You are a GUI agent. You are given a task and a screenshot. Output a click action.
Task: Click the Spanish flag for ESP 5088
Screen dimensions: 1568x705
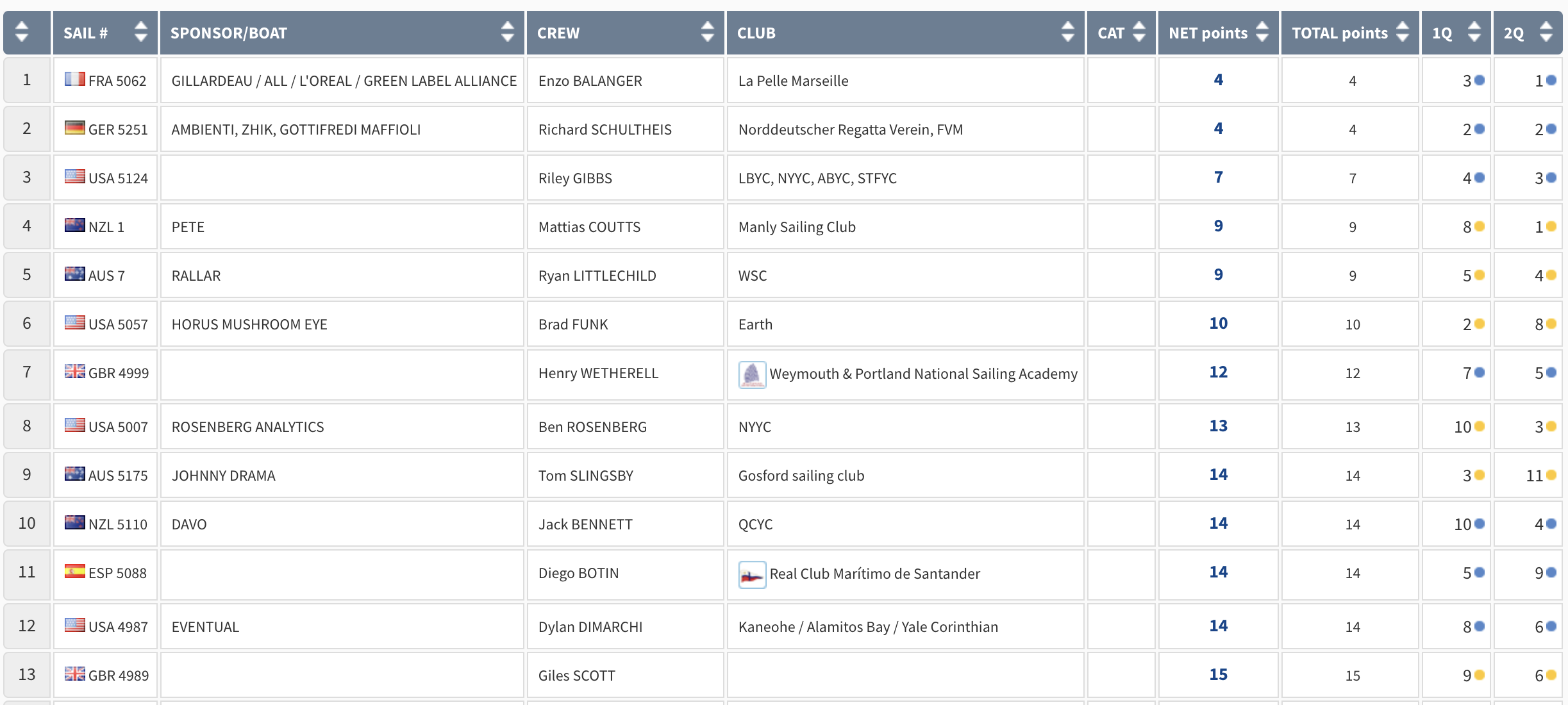tap(75, 572)
